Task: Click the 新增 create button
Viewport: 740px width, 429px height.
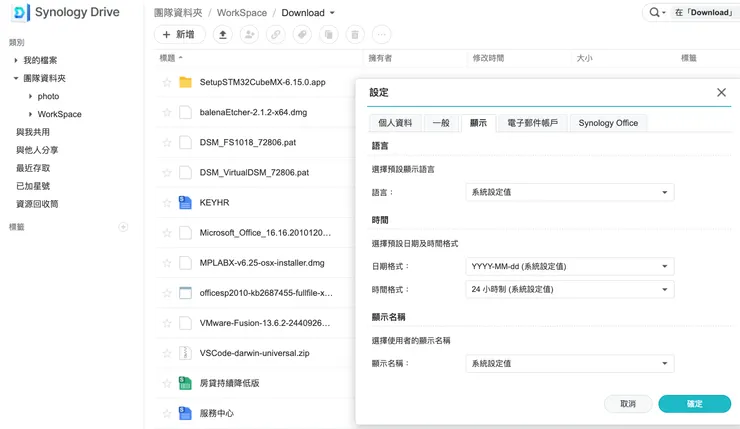Action: click(x=180, y=34)
